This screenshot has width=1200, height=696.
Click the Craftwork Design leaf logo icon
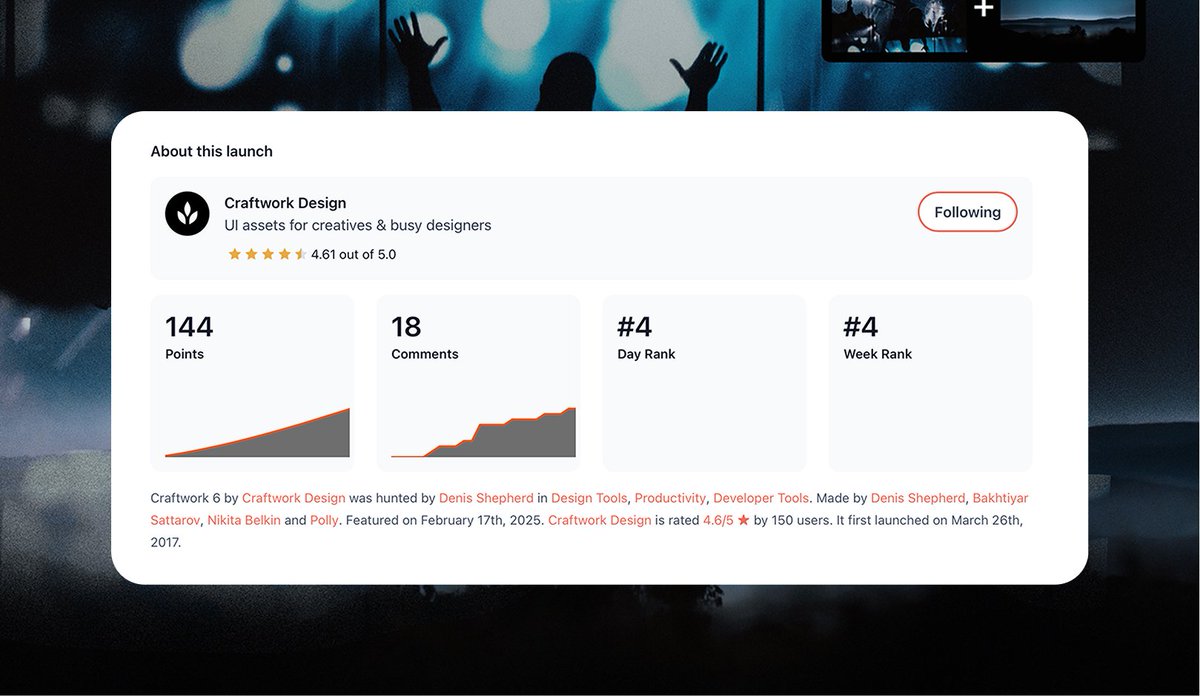tap(187, 213)
